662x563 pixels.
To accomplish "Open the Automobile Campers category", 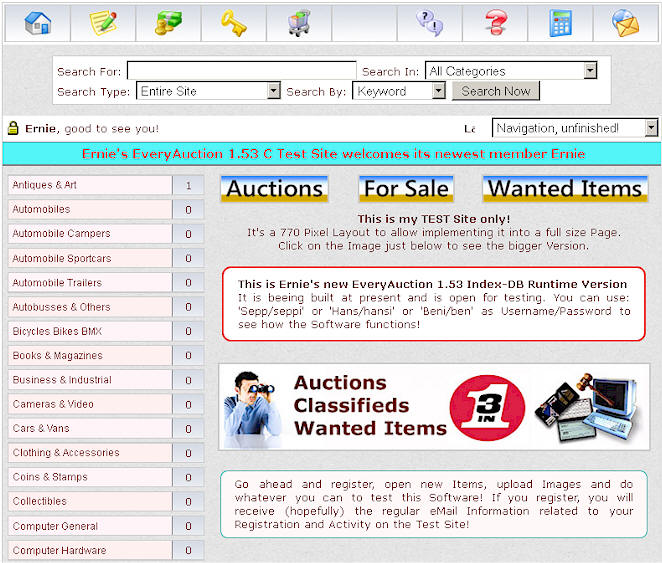I will pyautogui.click(x=90, y=233).
